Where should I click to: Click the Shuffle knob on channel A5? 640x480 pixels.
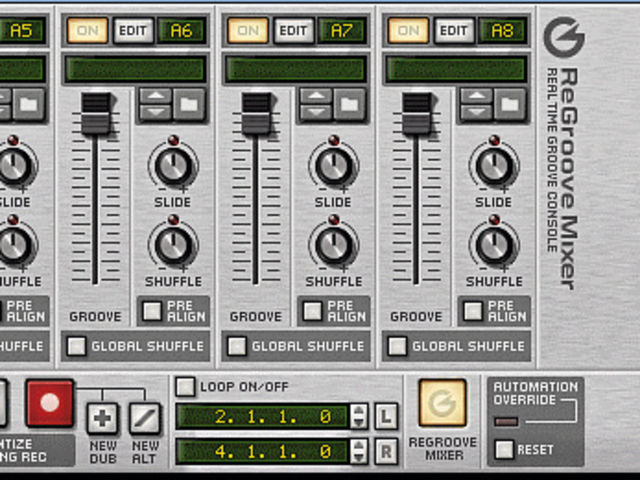(x=14, y=245)
